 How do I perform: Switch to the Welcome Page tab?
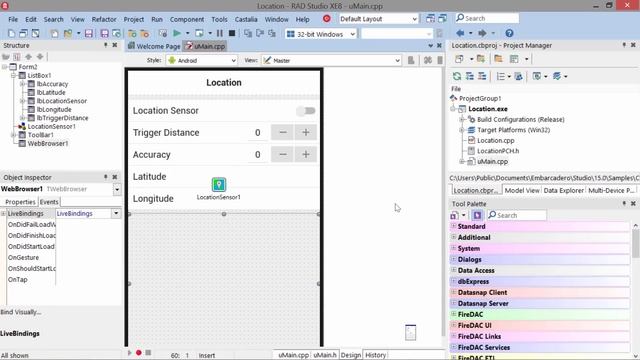point(154,46)
